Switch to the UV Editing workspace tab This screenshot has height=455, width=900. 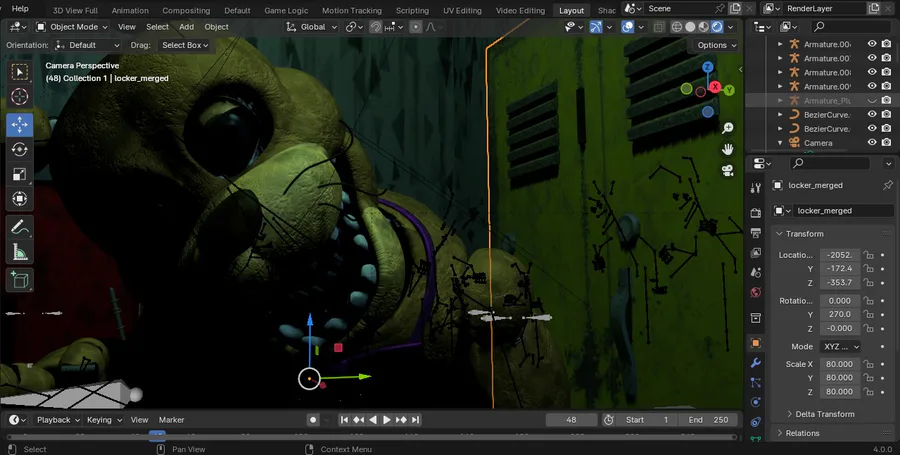point(464,10)
